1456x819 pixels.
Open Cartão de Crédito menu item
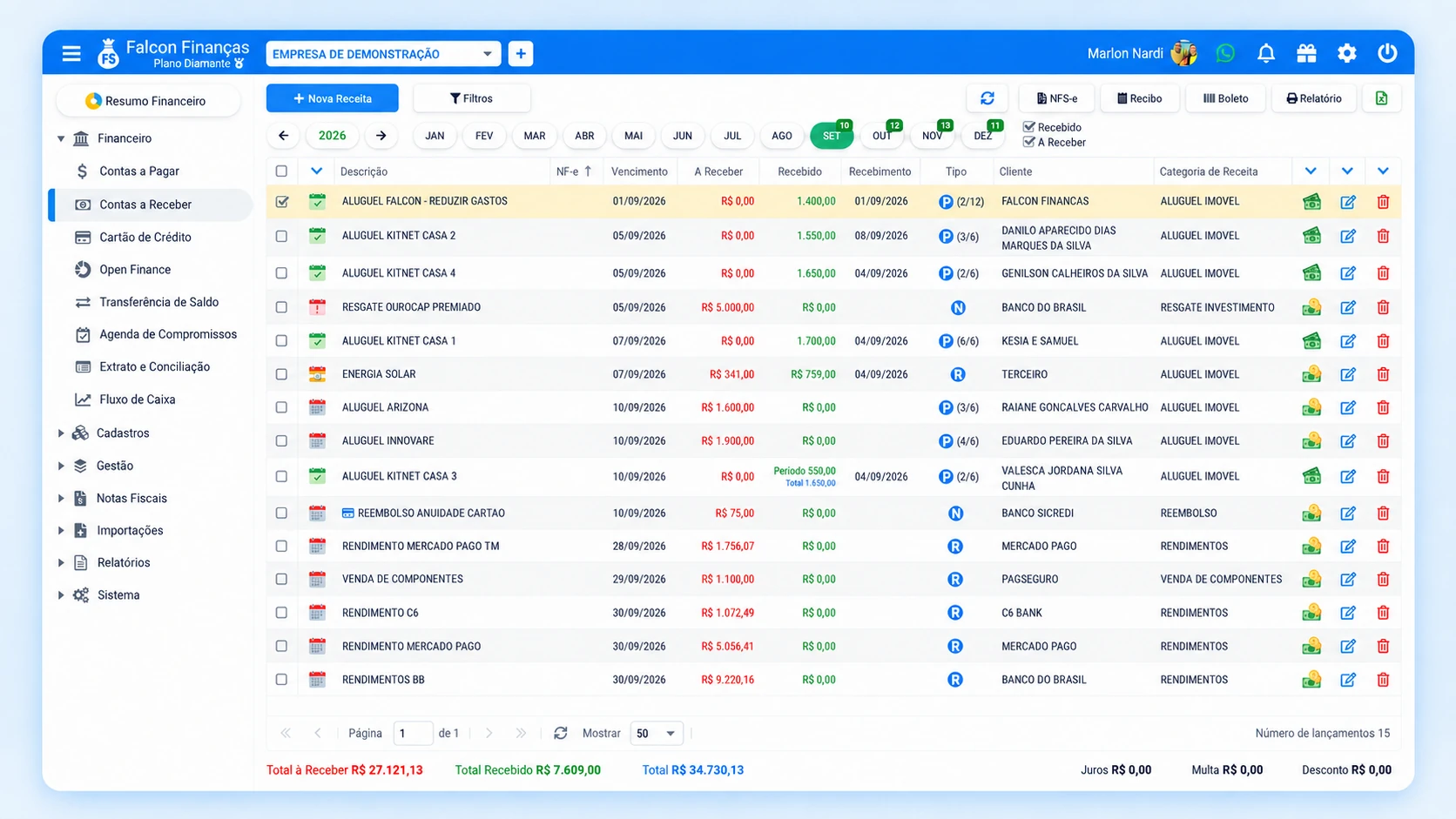(x=145, y=237)
